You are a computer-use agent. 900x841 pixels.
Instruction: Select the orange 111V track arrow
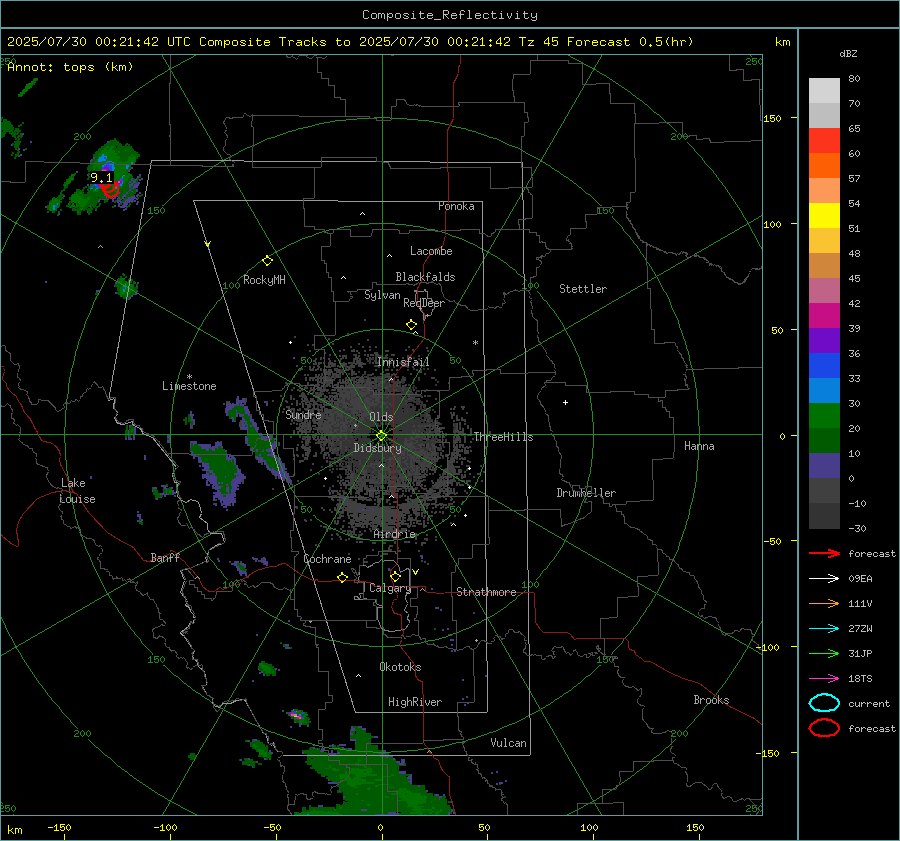coord(824,603)
